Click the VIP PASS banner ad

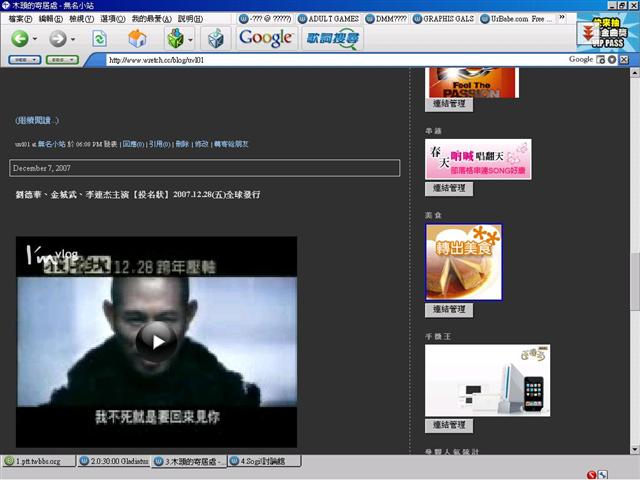608,33
